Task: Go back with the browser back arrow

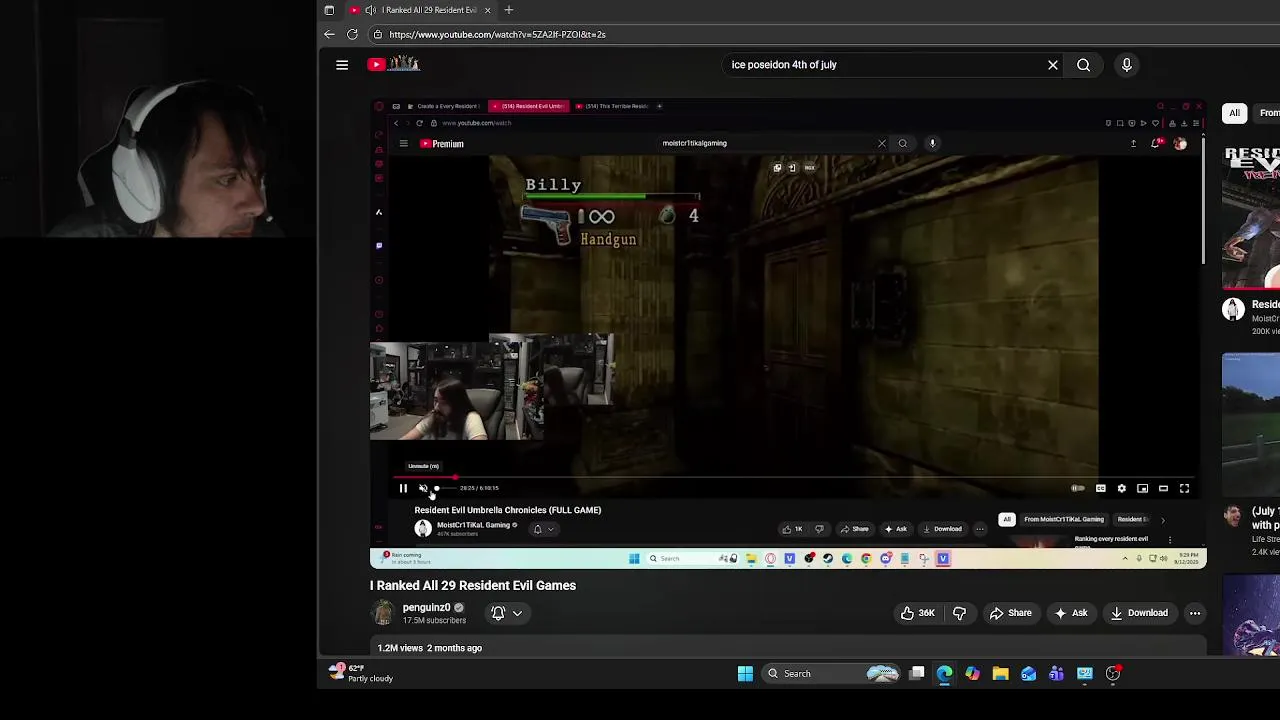Action: [x=329, y=34]
